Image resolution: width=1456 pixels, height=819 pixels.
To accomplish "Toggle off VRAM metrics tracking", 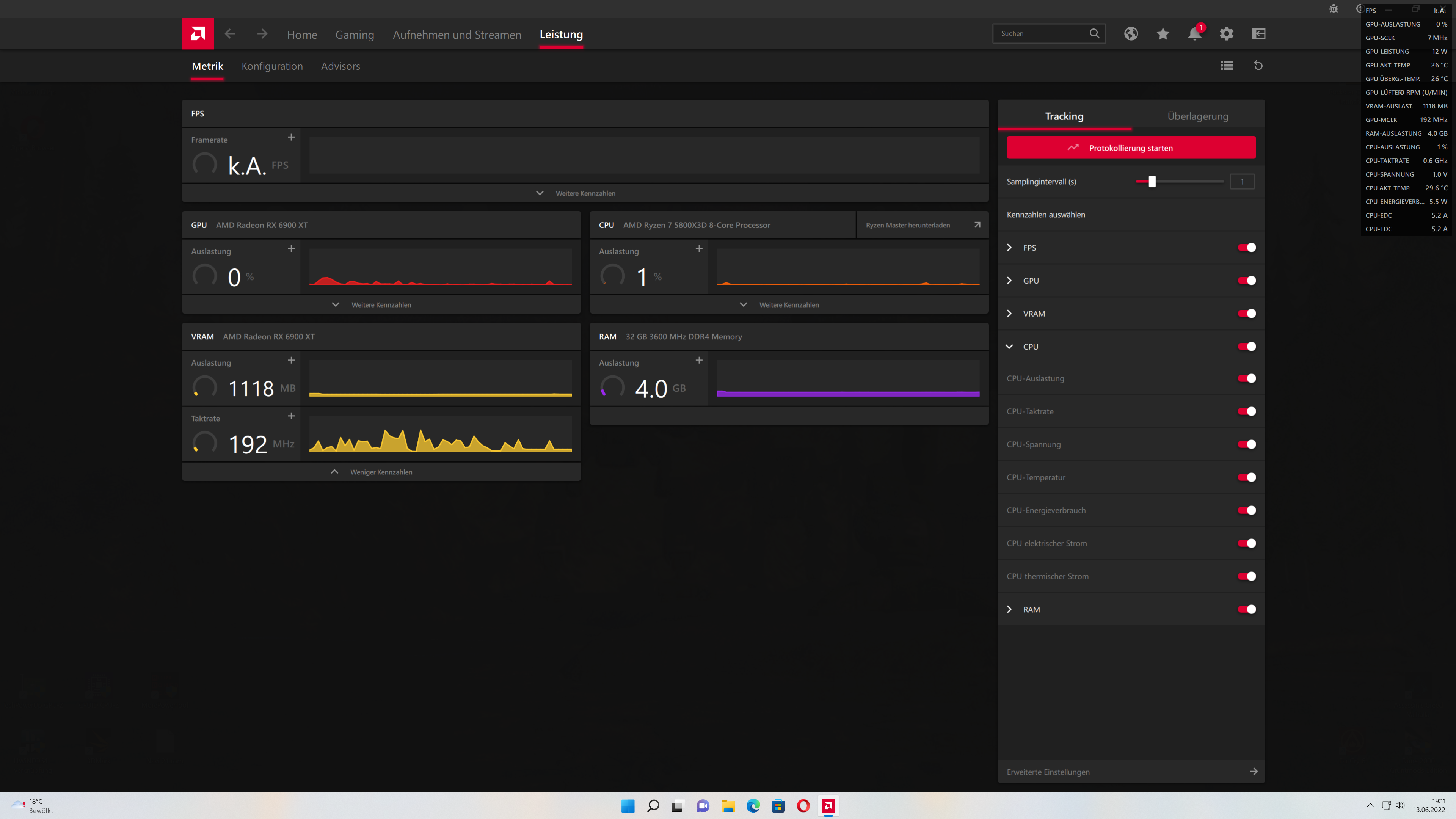I will pyautogui.click(x=1247, y=314).
